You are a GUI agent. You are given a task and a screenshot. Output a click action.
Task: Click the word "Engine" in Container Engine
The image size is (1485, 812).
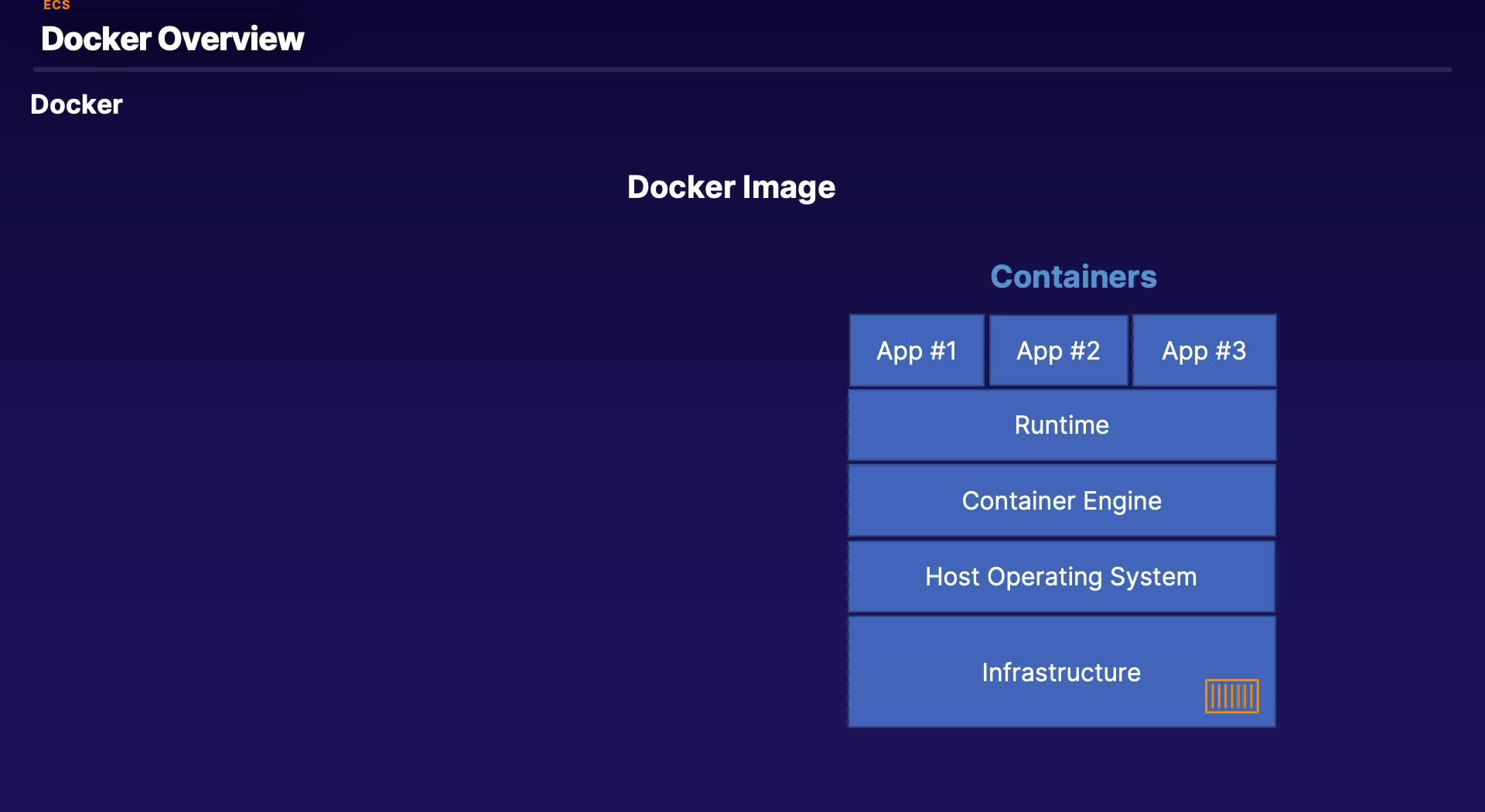[1121, 501]
